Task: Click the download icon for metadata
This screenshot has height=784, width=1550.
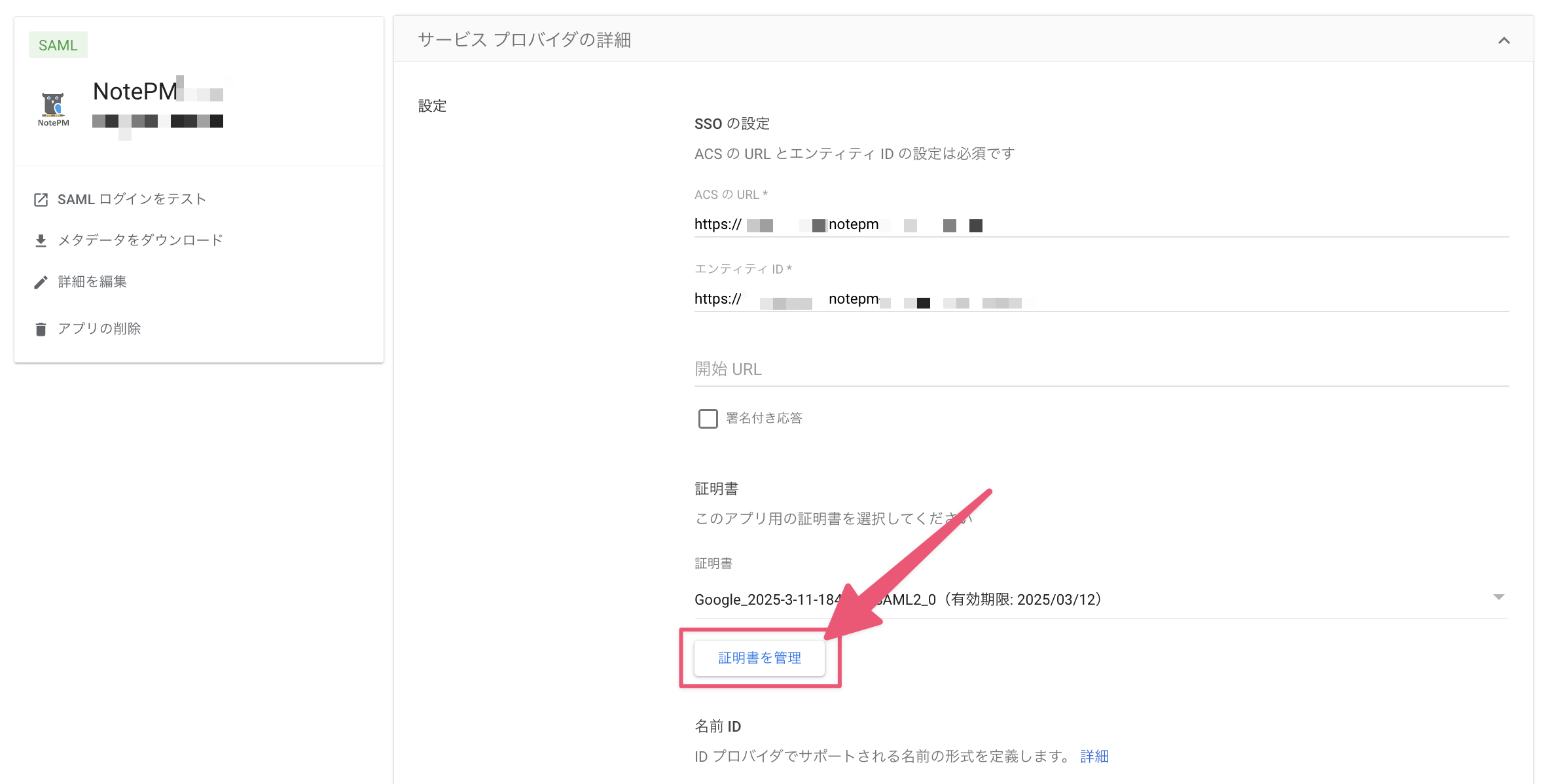Action: coord(41,241)
